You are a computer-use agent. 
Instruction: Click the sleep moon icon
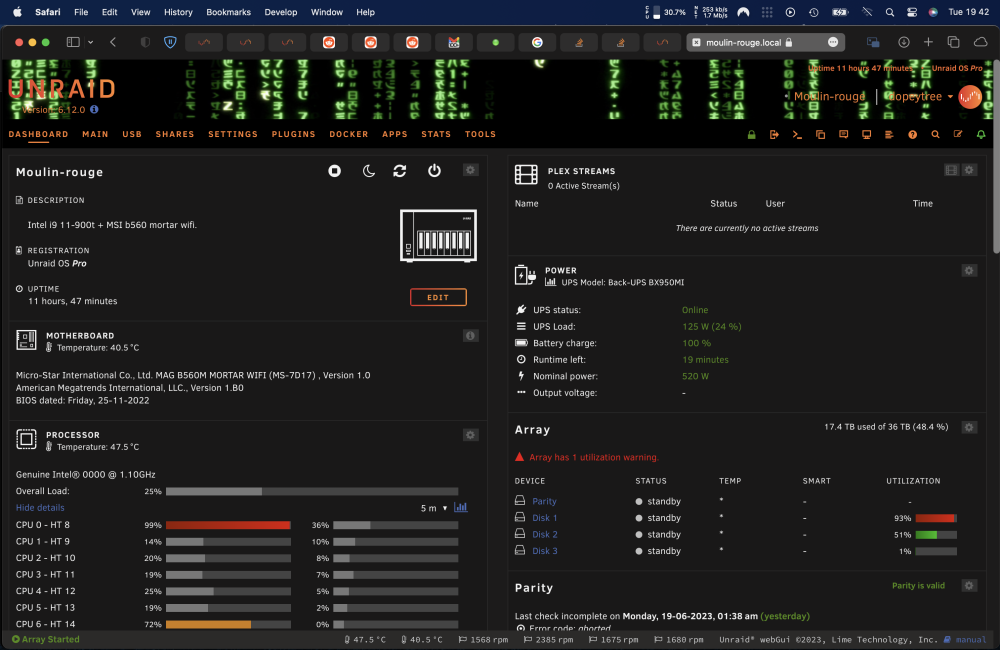click(369, 171)
